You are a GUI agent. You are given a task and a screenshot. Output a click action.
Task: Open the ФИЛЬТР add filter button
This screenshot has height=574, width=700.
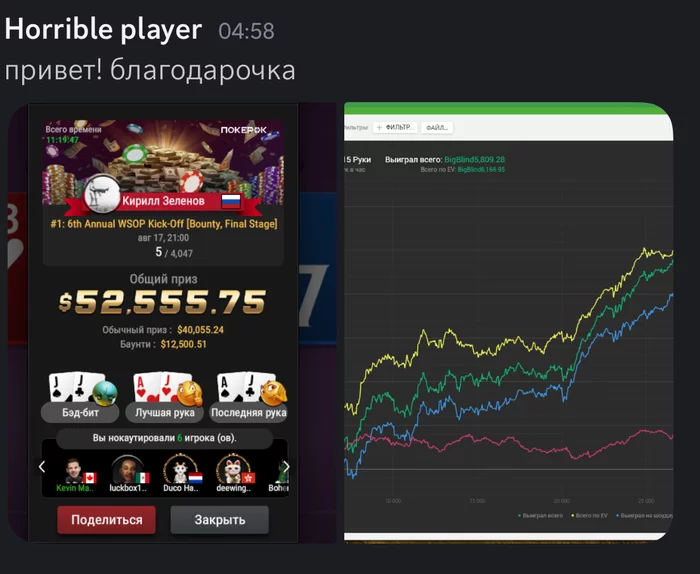point(396,128)
